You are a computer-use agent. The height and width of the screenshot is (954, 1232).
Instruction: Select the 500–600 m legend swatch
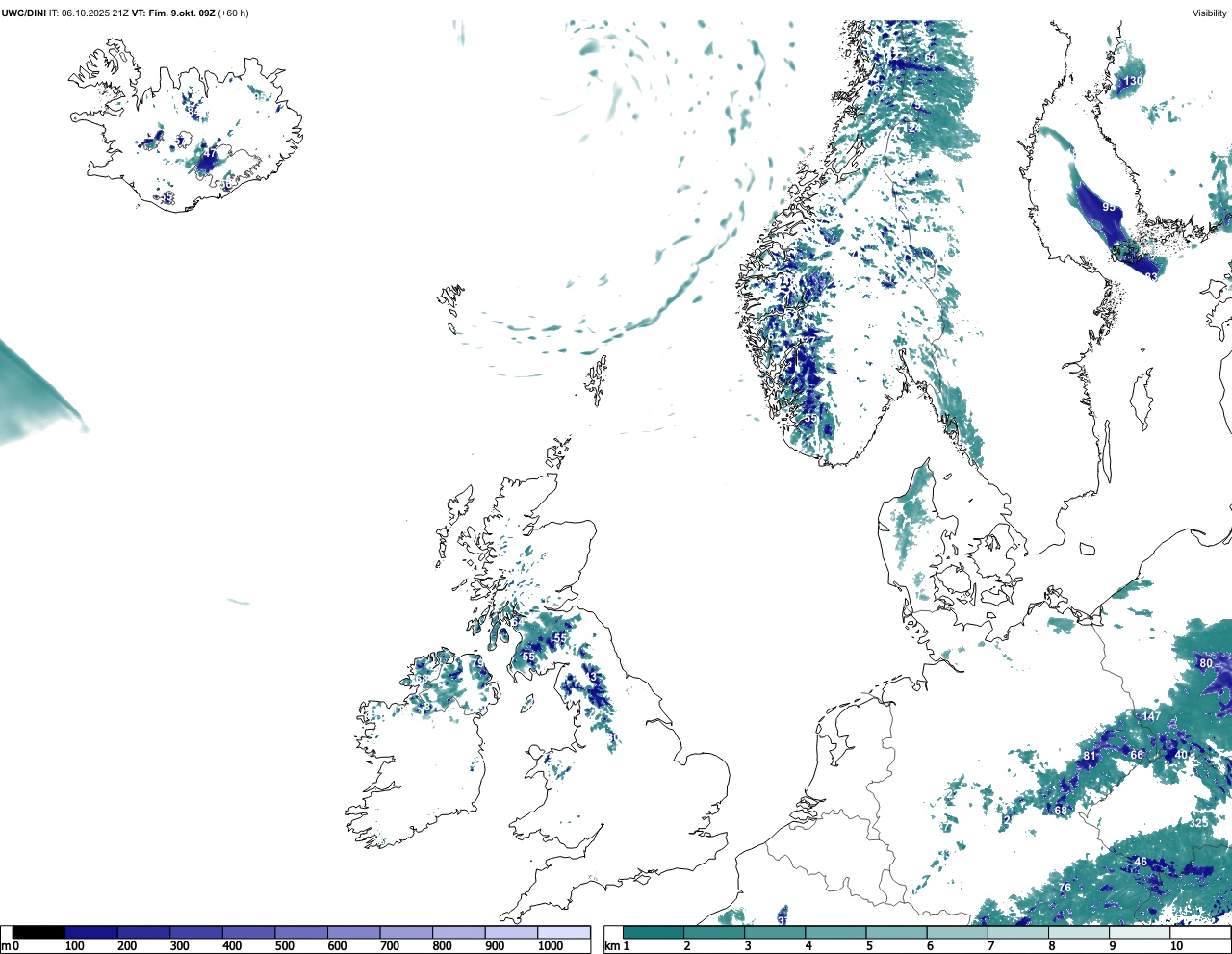[301, 932]
